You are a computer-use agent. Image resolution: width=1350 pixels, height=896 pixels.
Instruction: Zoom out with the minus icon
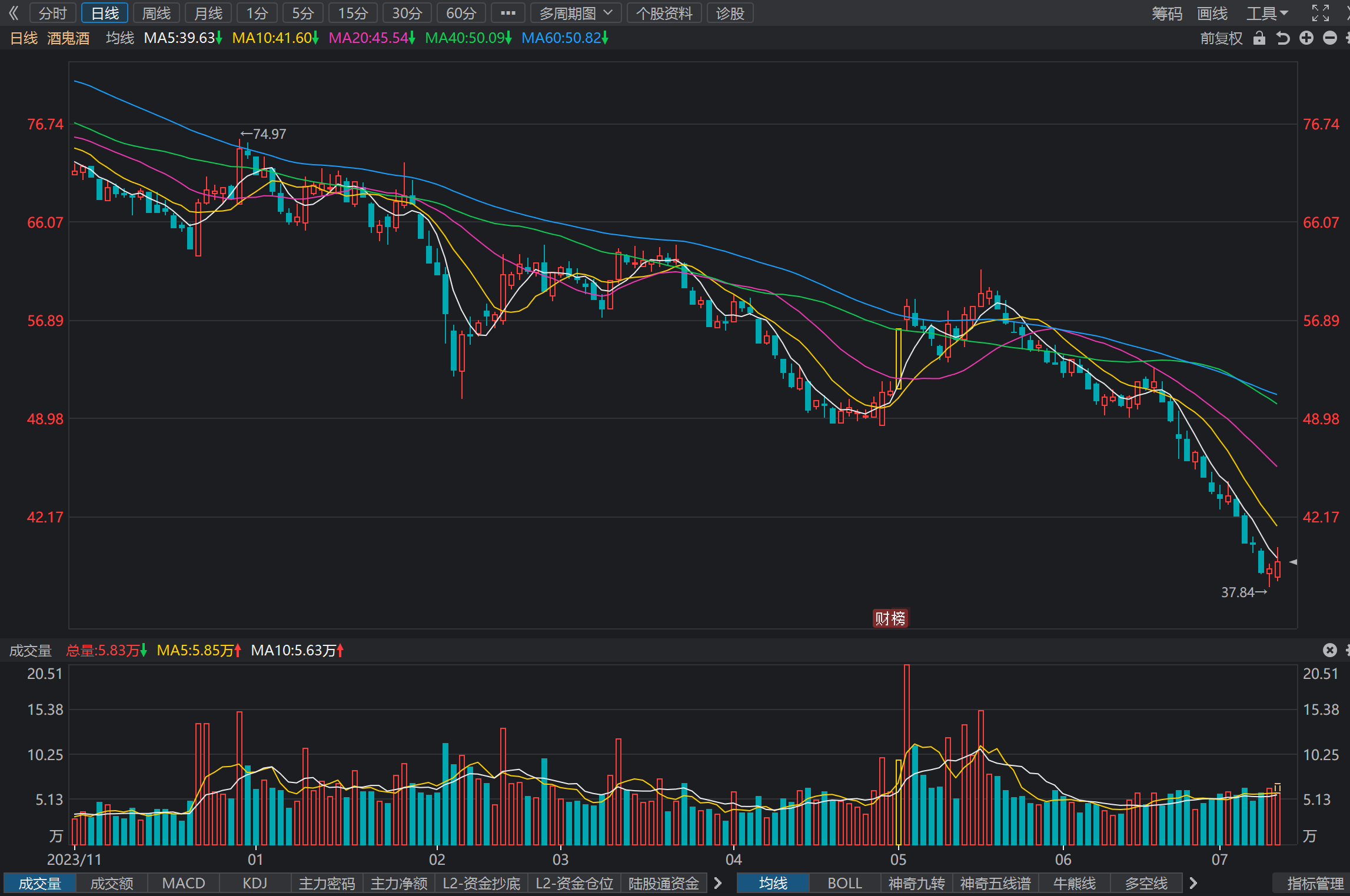[1329, 38]
